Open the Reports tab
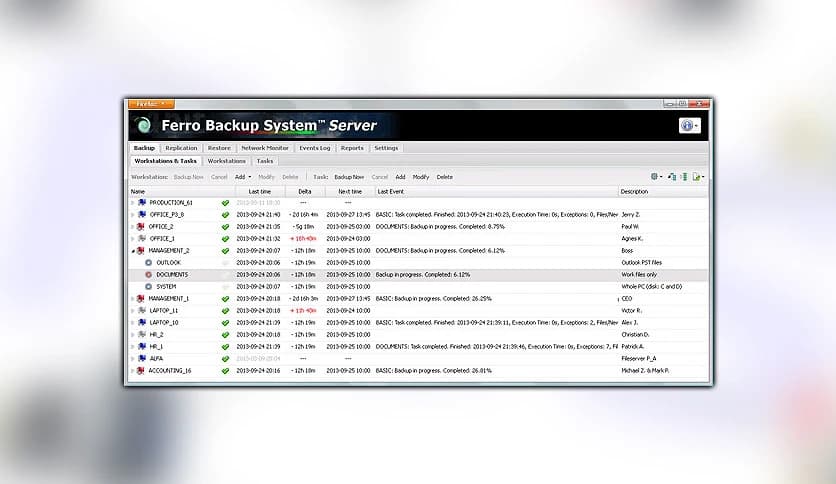The height and width of the screenshot is (484, 836). point(352,148)
